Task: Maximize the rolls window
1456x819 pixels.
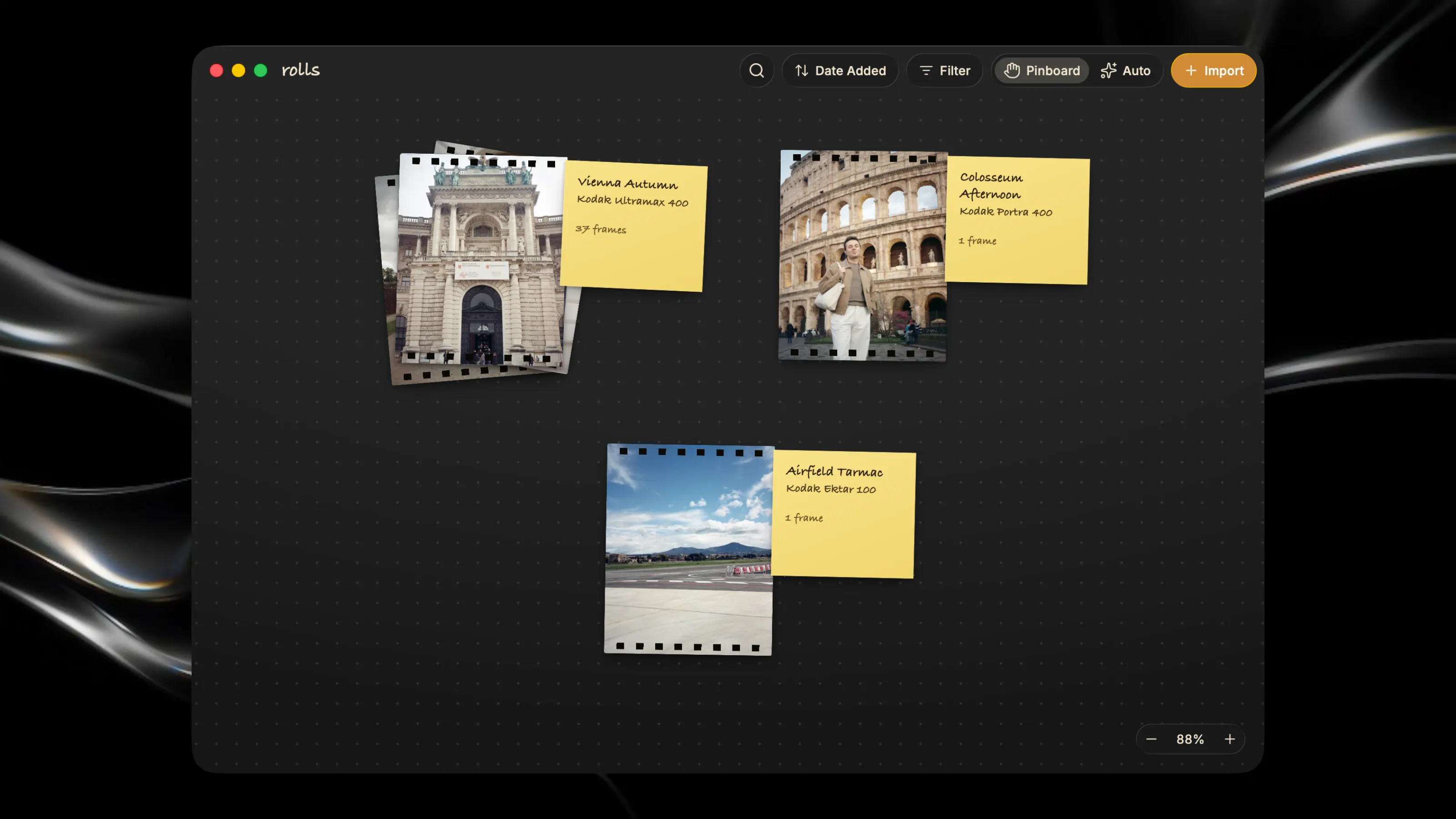Action: pyautogui.click(x=261, y=71)
